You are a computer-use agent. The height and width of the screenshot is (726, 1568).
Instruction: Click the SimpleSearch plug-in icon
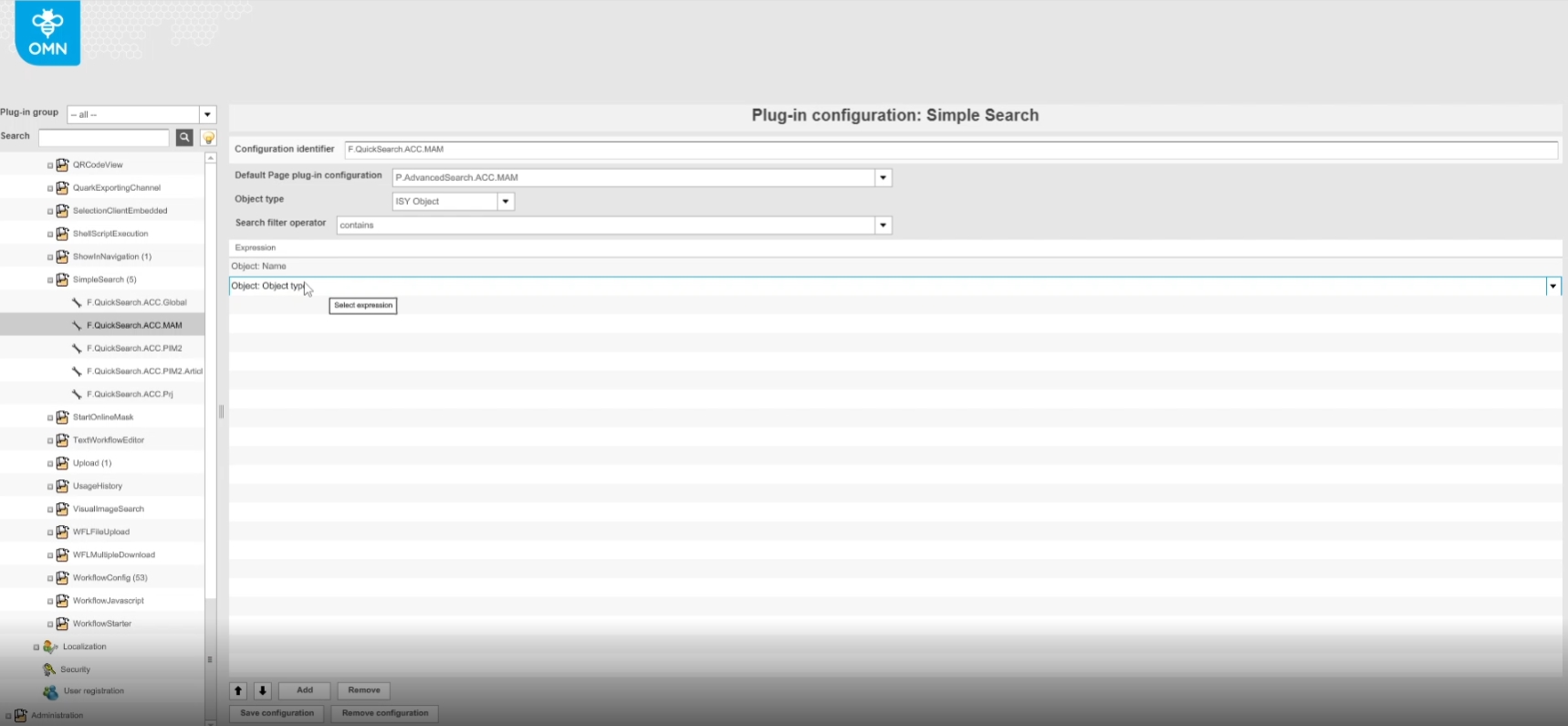tap(62, 279)
